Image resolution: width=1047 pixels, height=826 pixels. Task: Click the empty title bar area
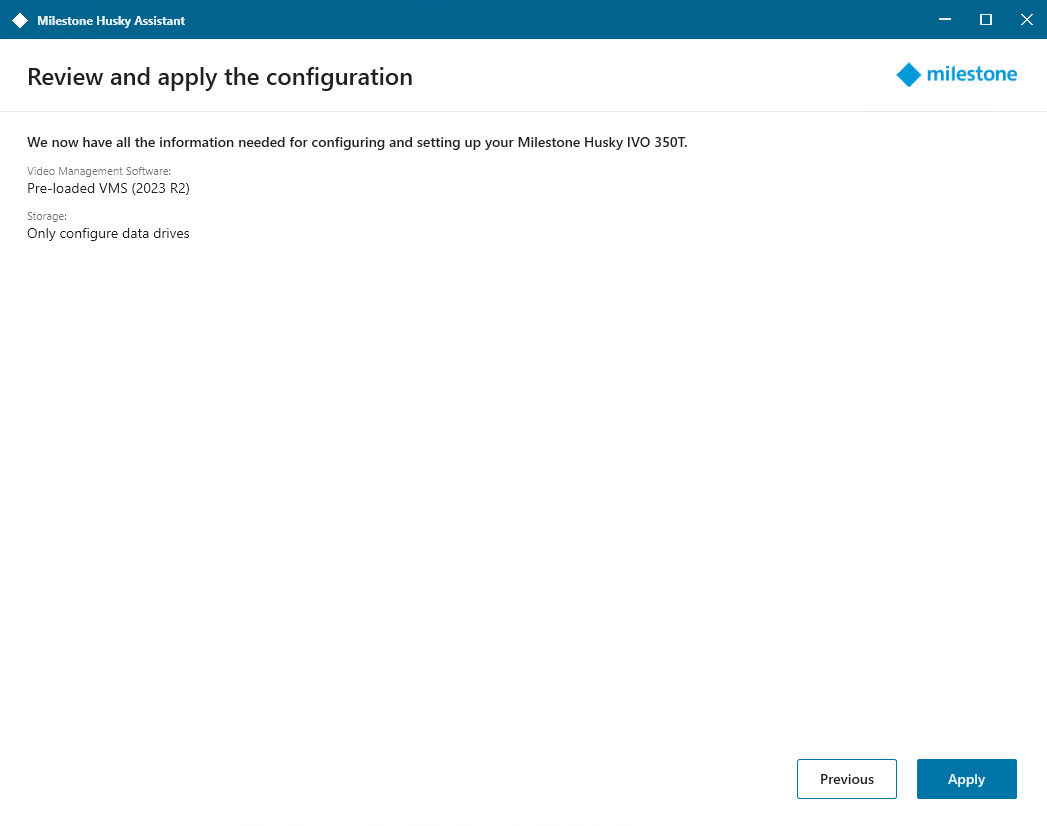tap(550, 20)
